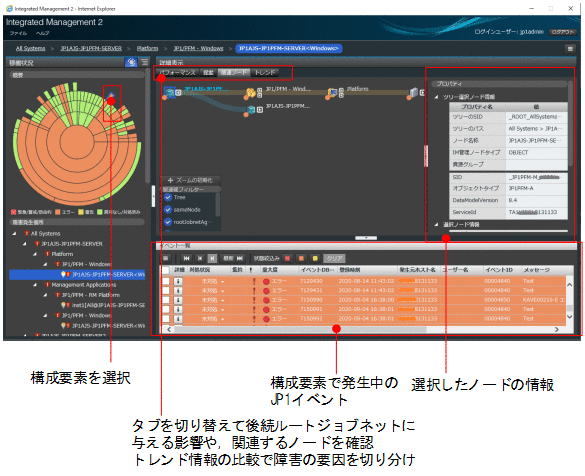
Task: Click the ログアウト button
Action: coord(563,32)
